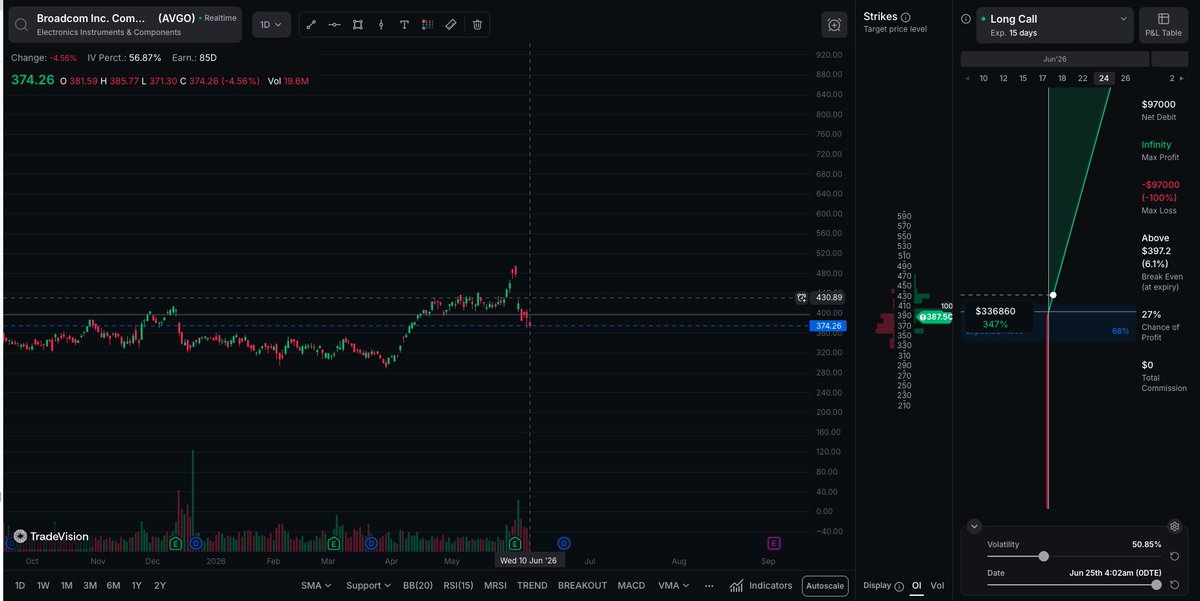This screenshot has width=1200, height=601.
Task: Click the chart snapshot focus icon
Action: 834,25
